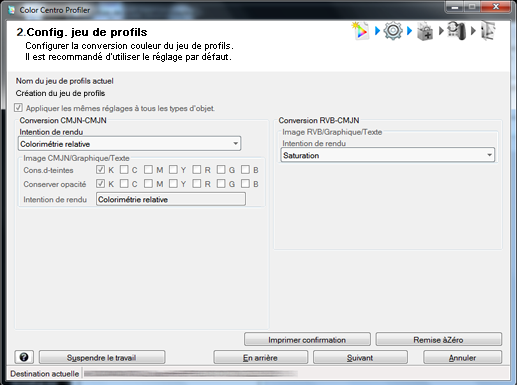Toggle K checkbox in Cons.d-teintes row

point(100,170)
